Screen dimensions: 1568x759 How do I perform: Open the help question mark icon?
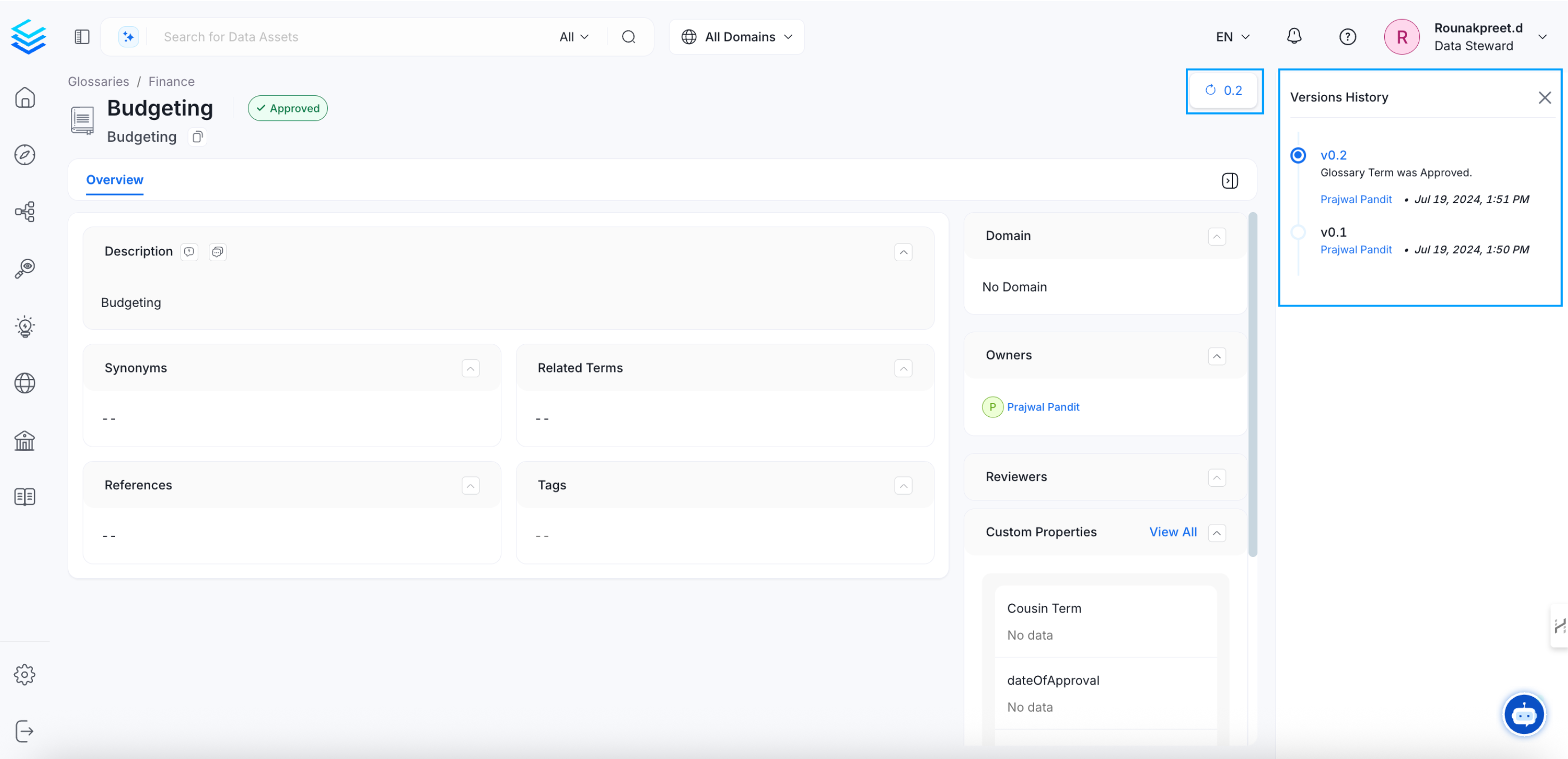(1347, 37)
